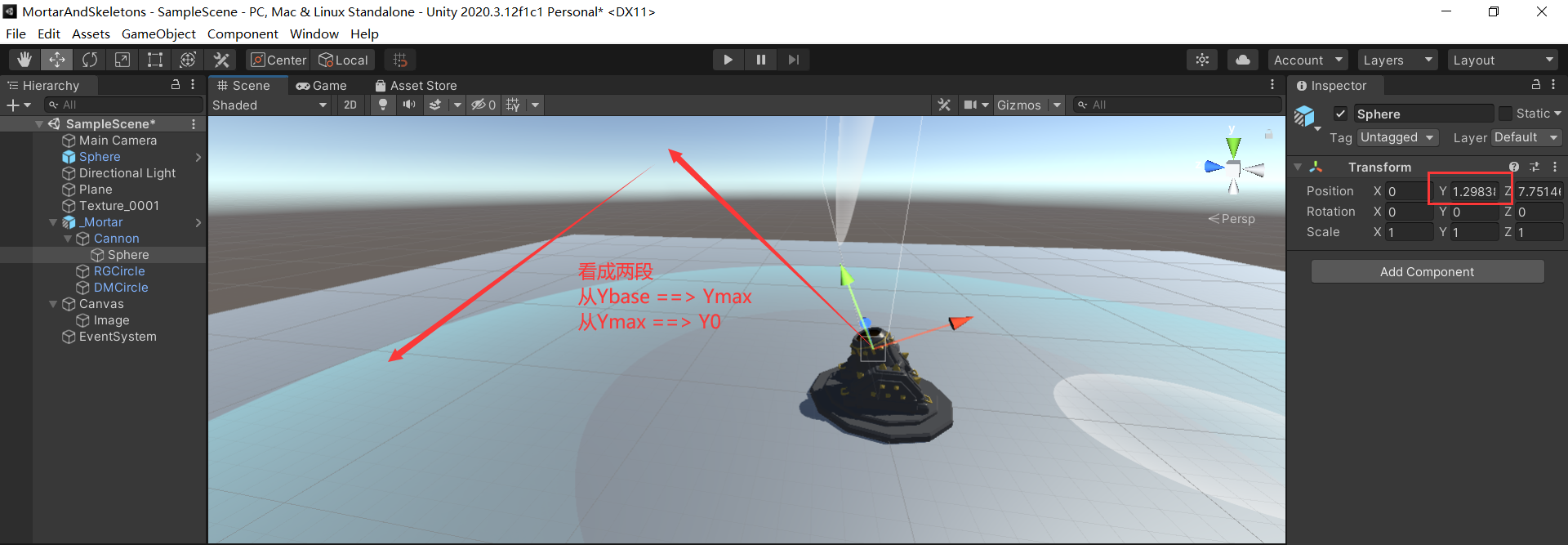Toggle grid snapping icon
The height and width of the screenshot is (545, 1568).
point(400,60)
